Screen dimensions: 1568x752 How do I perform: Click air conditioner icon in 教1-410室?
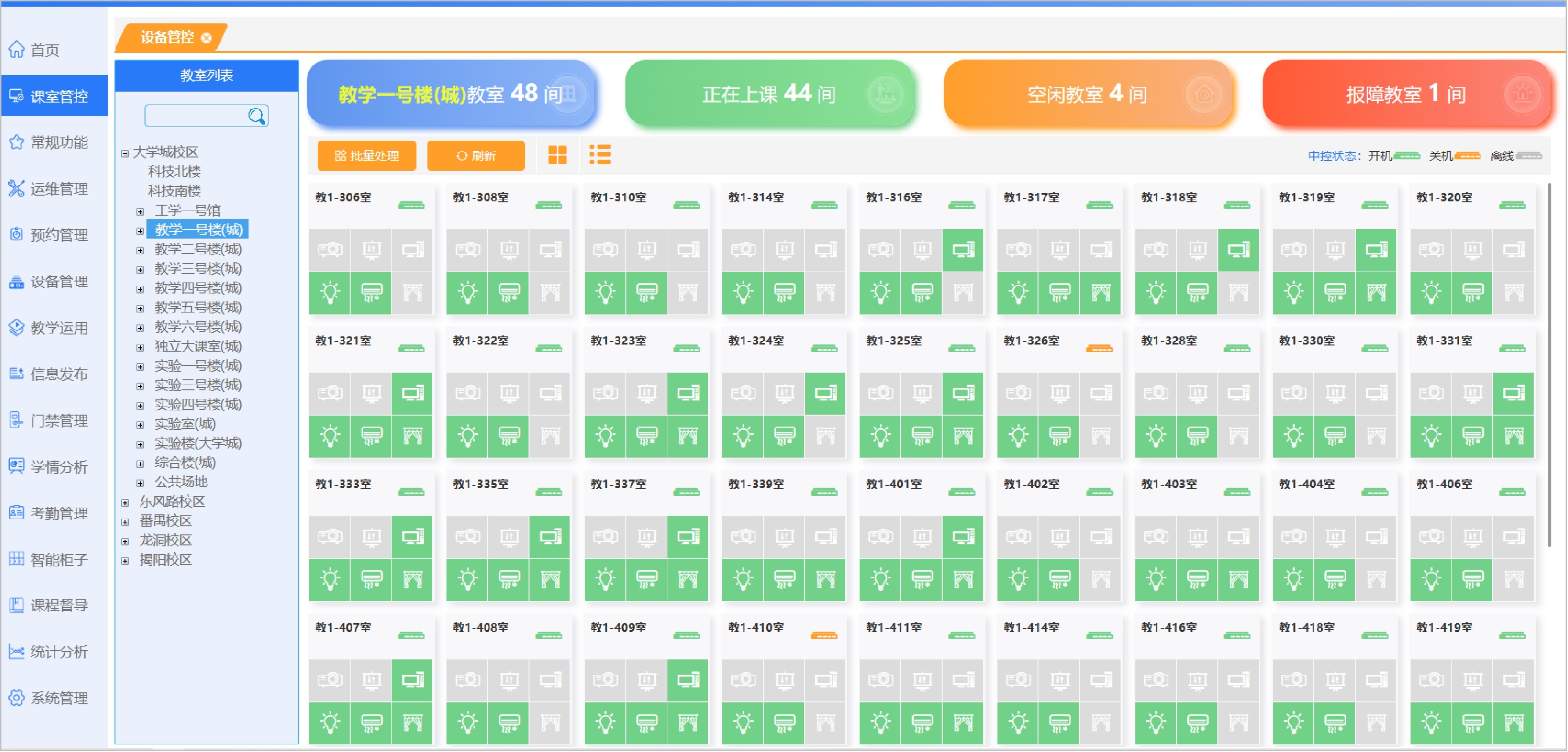pos(784,723)
